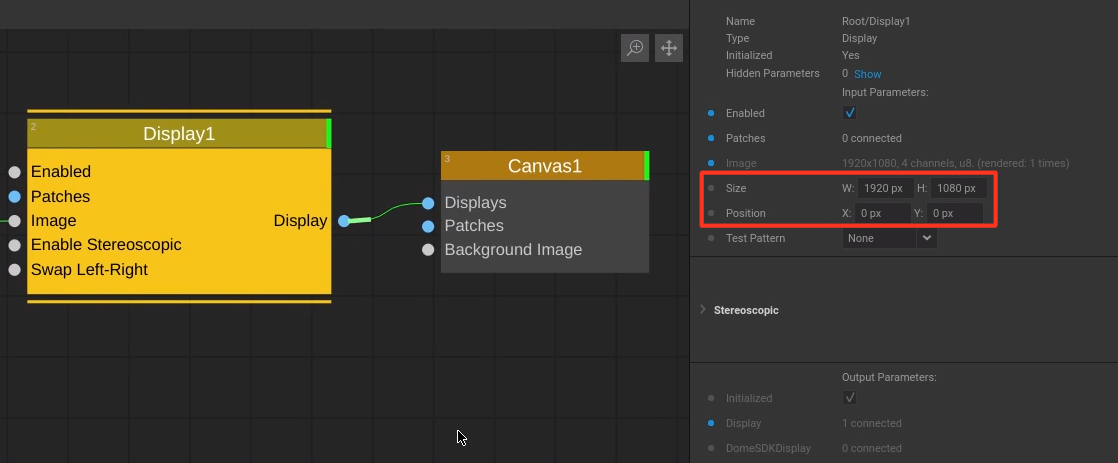Click the dot beside Size parameter

pyautogui.click(x=711, y=188)
